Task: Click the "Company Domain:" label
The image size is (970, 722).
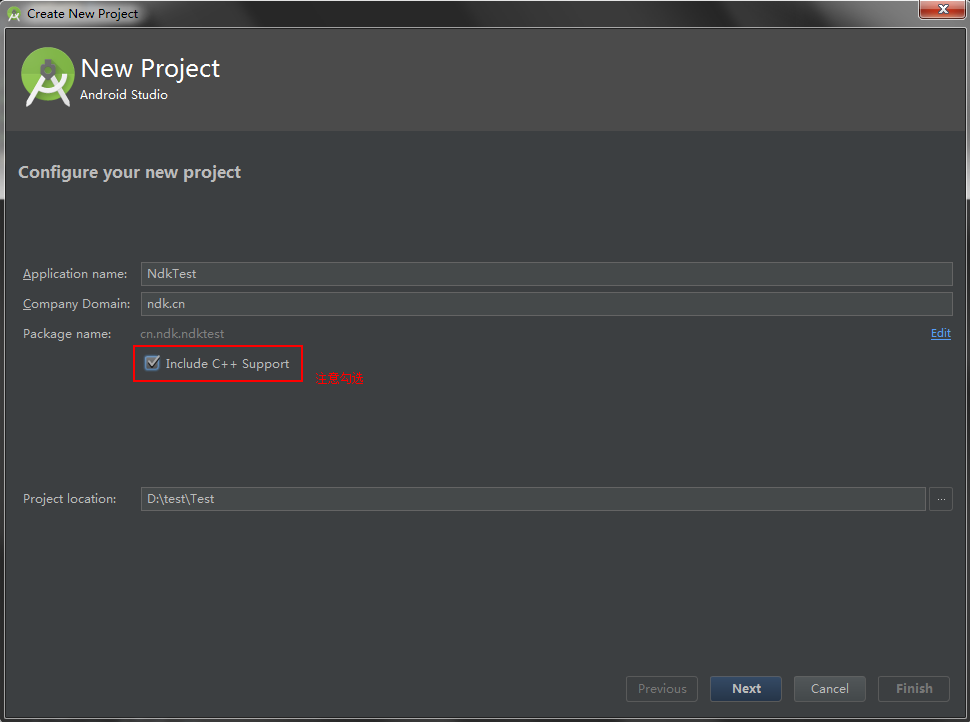Action: (x=76, y=304)
